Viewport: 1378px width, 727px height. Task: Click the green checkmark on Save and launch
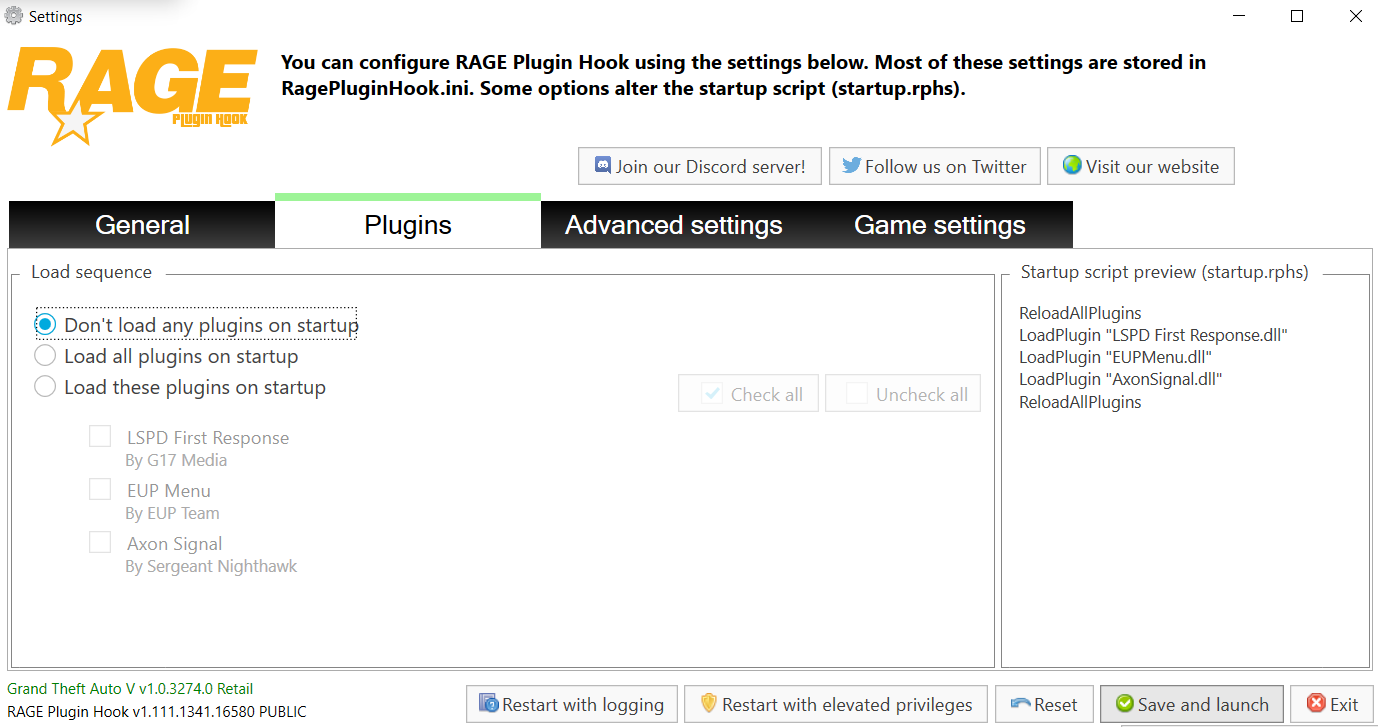(x=1125, y=704)
